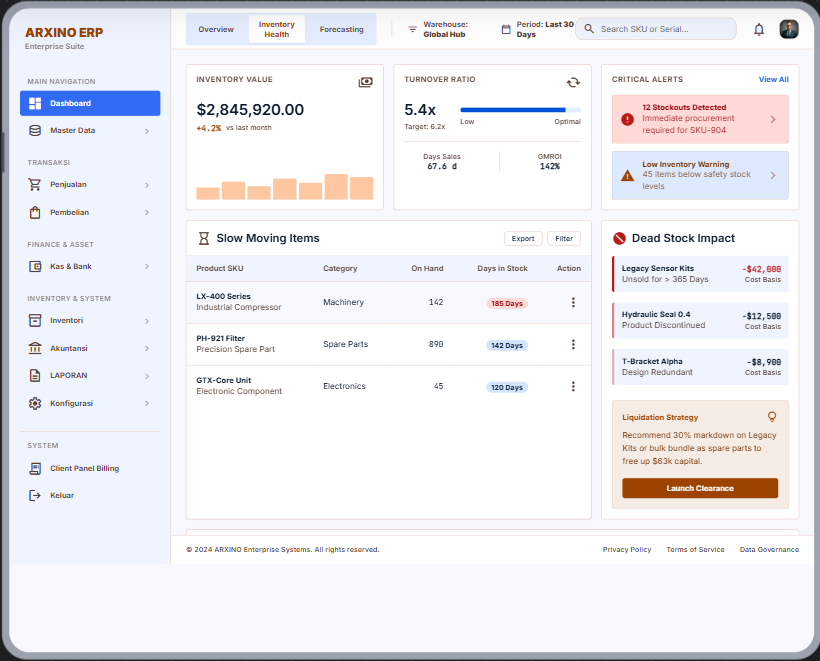Click the stockouts red alert icon
The image size is (820, 661).
click(x=628, y=119)
